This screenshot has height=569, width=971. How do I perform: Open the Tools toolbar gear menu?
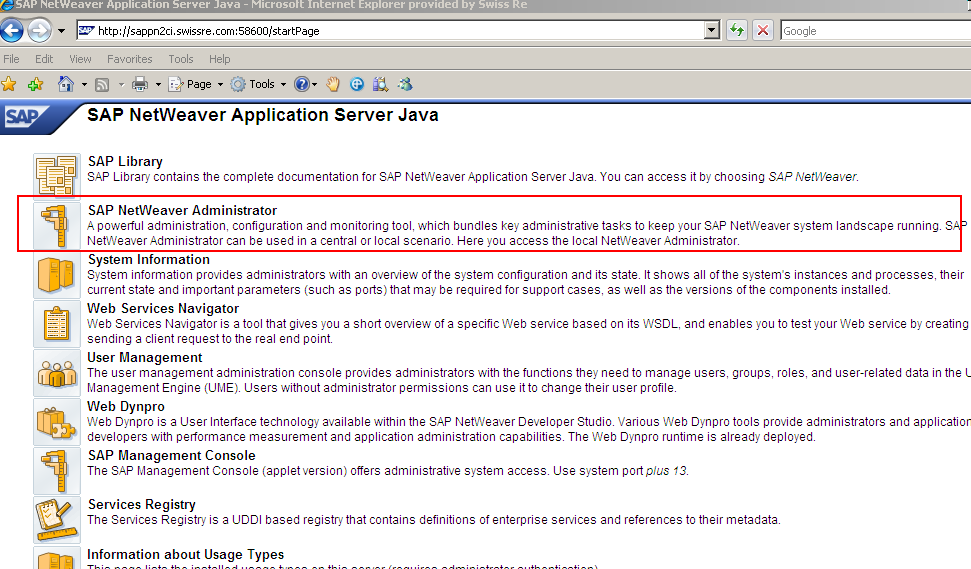(x=258, y=84)
